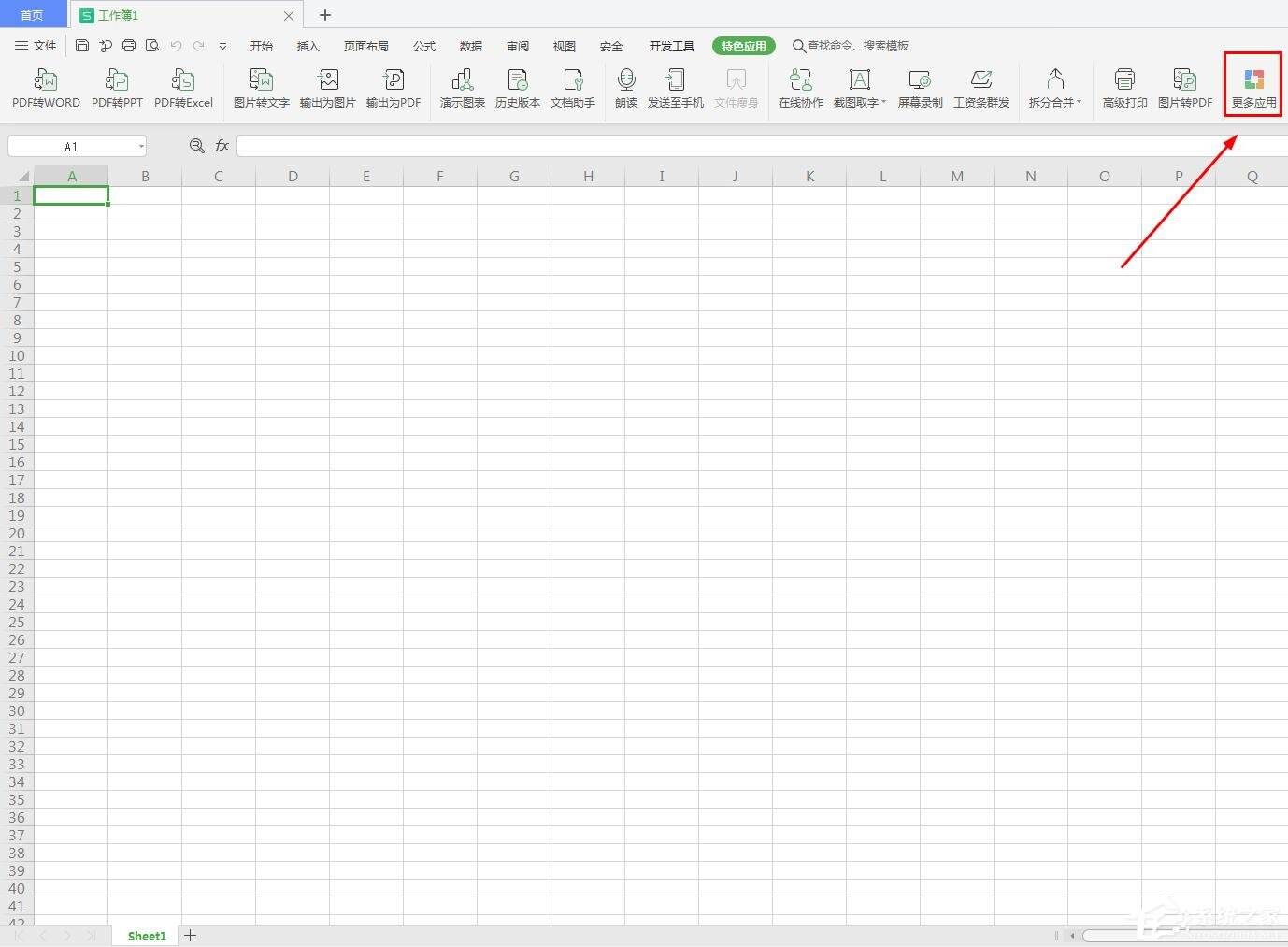The image size is (1288, 947).
Task: Select column M header
Action: 957,176
